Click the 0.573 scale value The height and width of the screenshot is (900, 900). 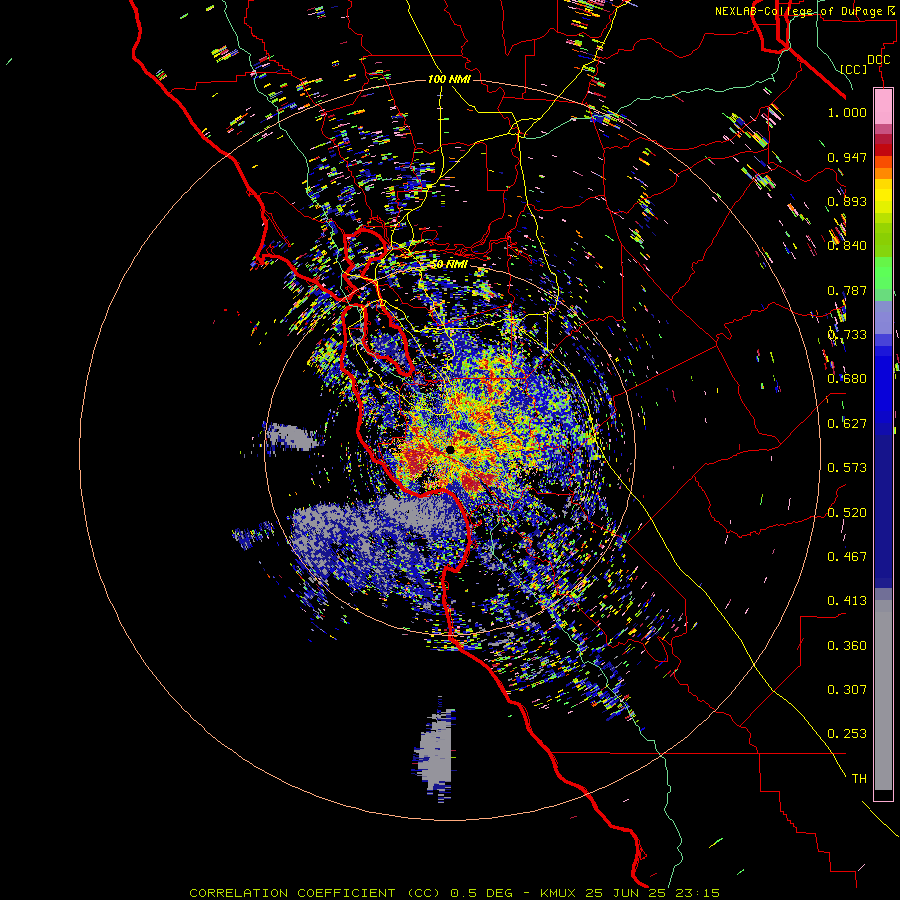847,468
